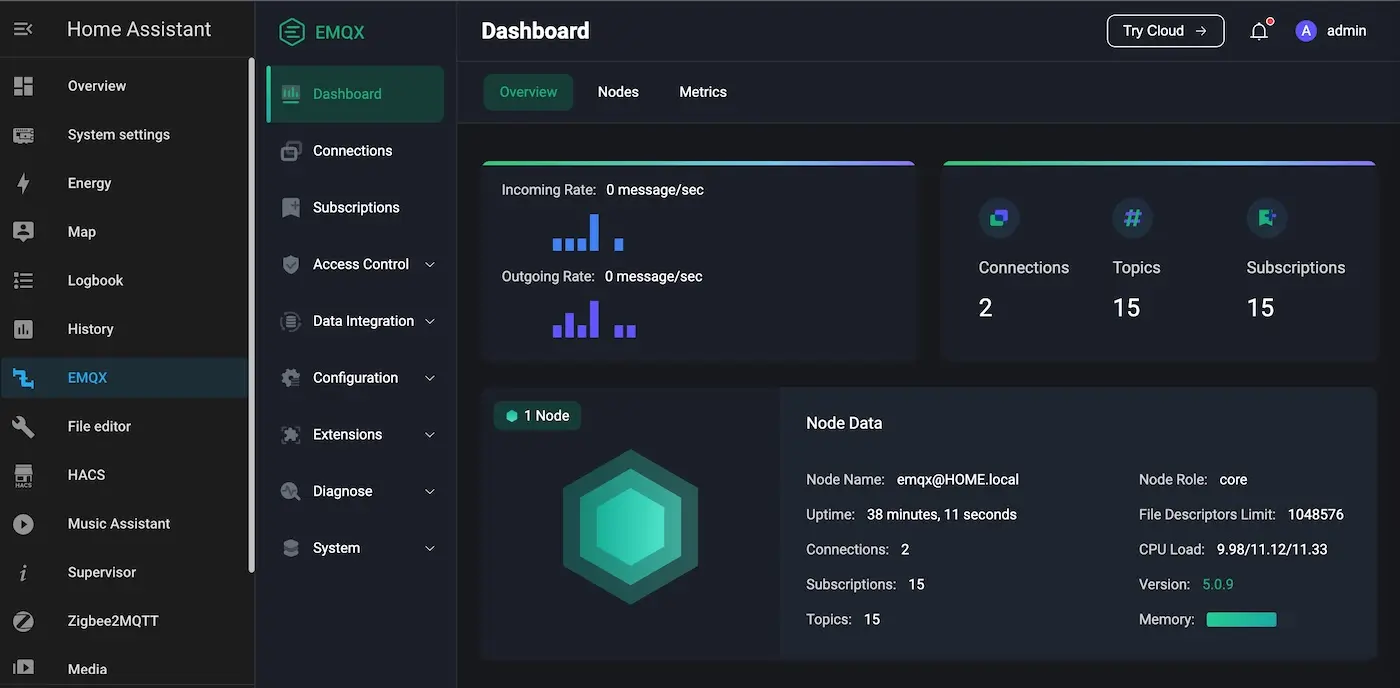Click the EMQX logo icon

(292, 32)
